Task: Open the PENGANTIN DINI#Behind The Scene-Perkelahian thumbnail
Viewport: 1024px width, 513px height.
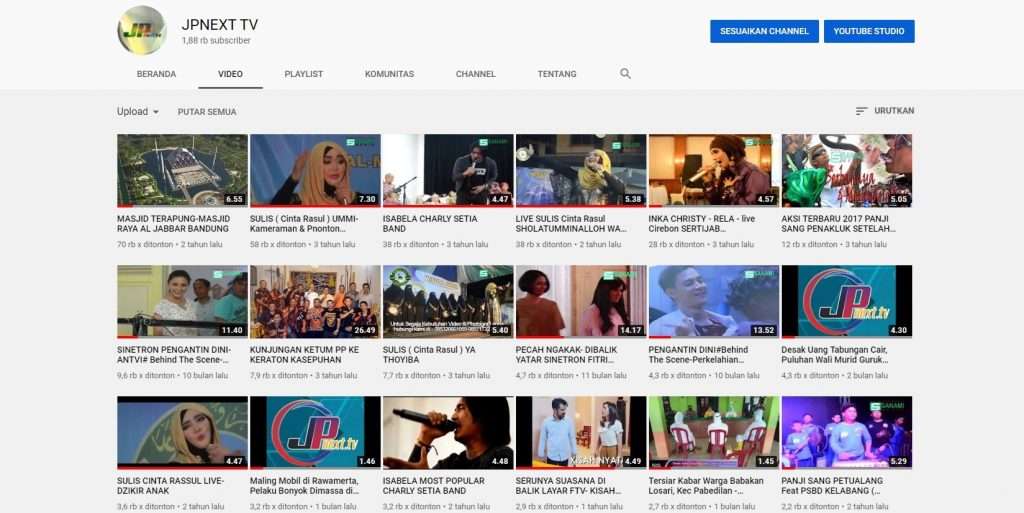Action: (x=714, y=302)
